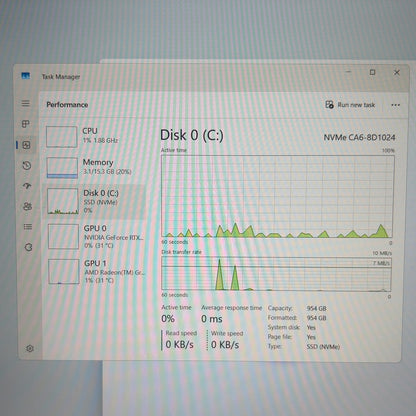Select Disk 0 (C:) in list
The width and height of the screenshot is (416, 416).
coord(95,201)
